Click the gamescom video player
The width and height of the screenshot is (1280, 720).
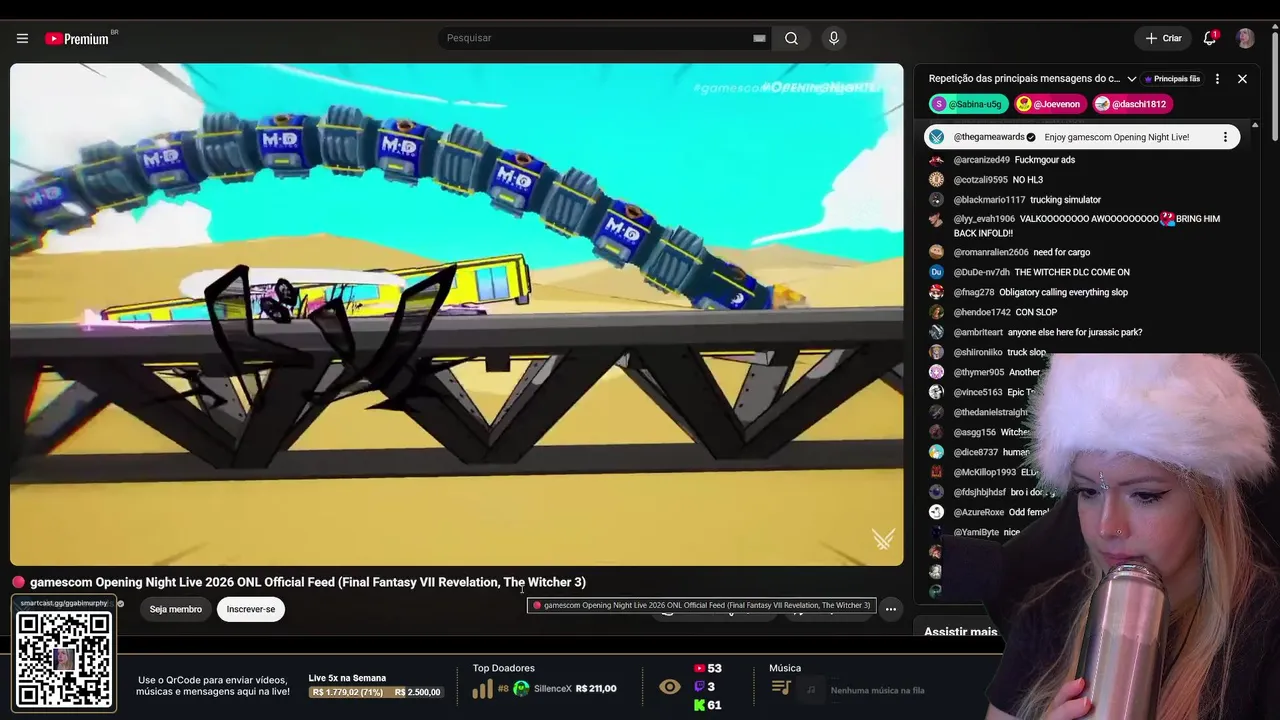point(457,314)
